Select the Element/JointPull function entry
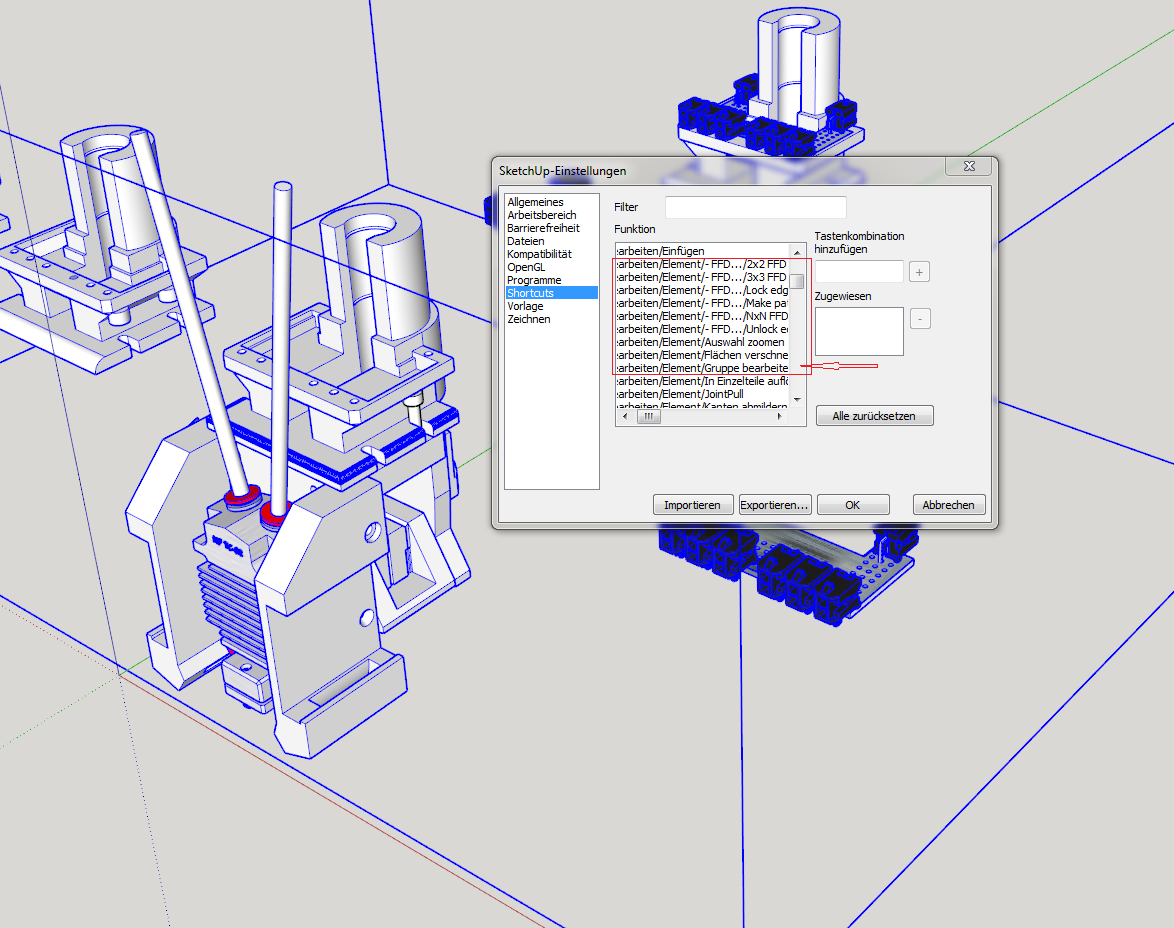The image size is (1174, 928). (700, 394)
